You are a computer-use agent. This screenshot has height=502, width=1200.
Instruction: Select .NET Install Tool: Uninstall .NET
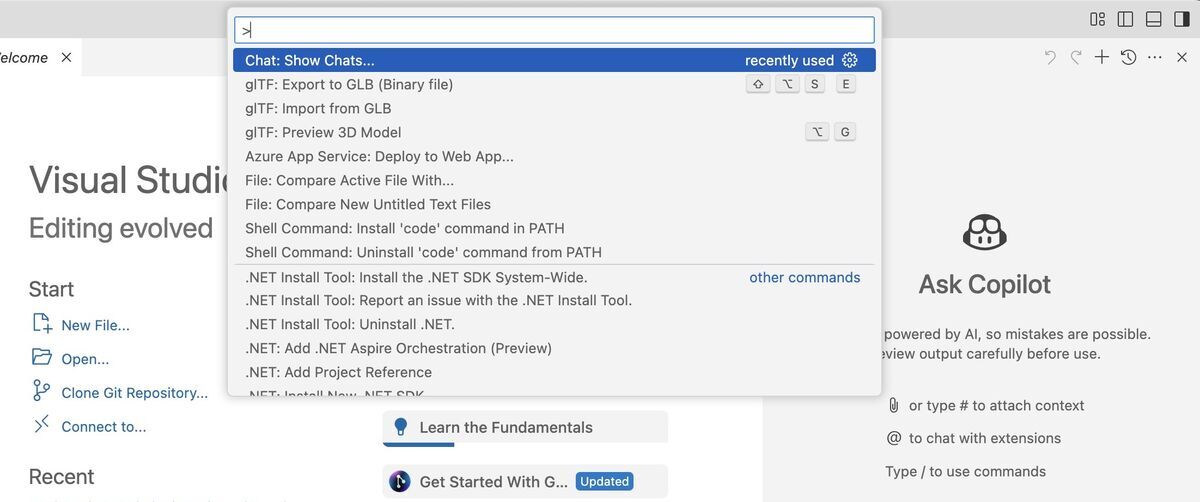click(554, 324)
